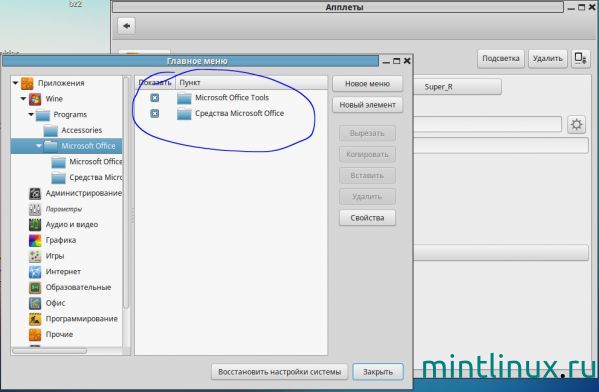The height and width of the screenshot is (392, 599).
Task: Select Wine entry in the tree
Action: 54,99
